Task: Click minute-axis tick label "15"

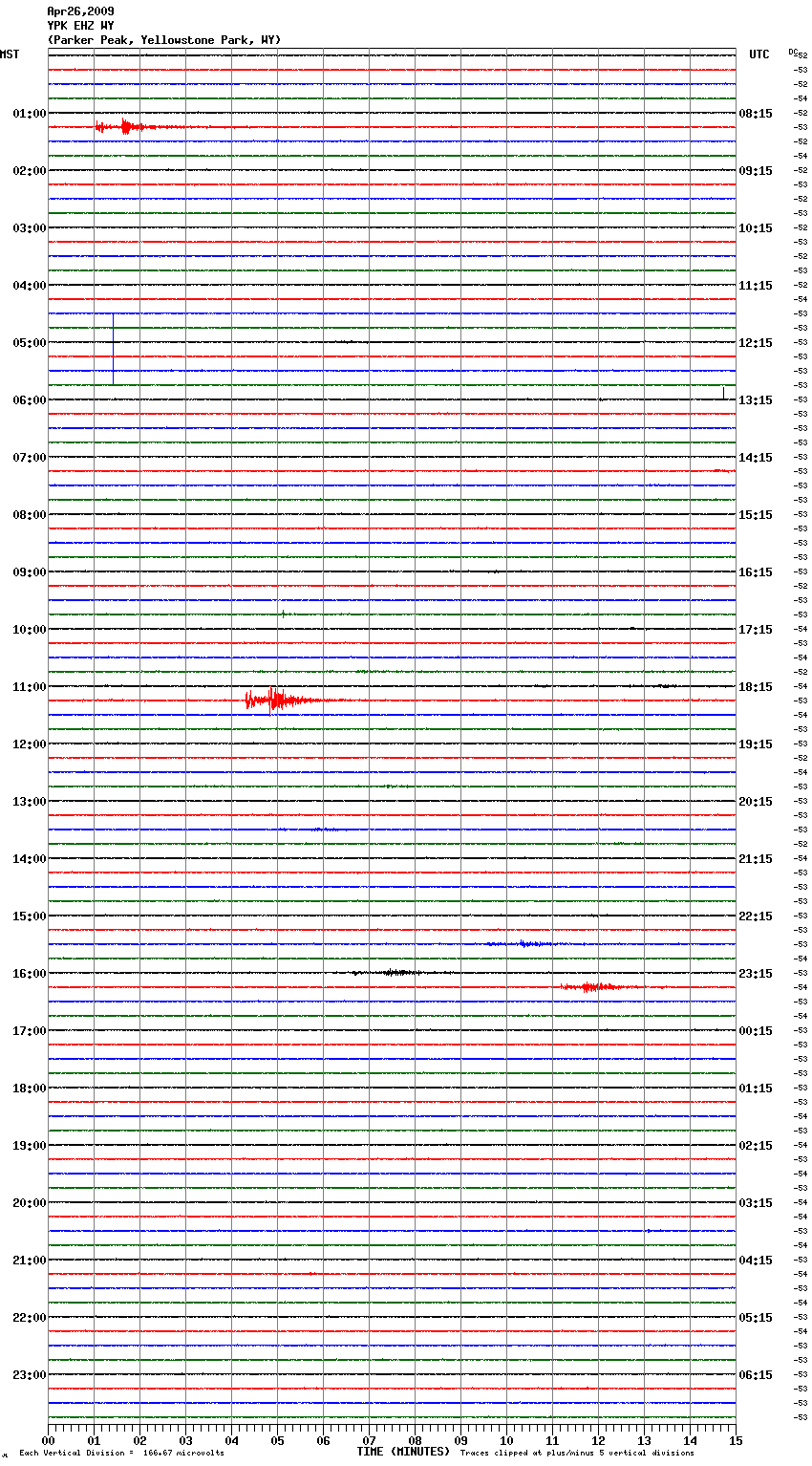Action: (x=736, y=1440)
